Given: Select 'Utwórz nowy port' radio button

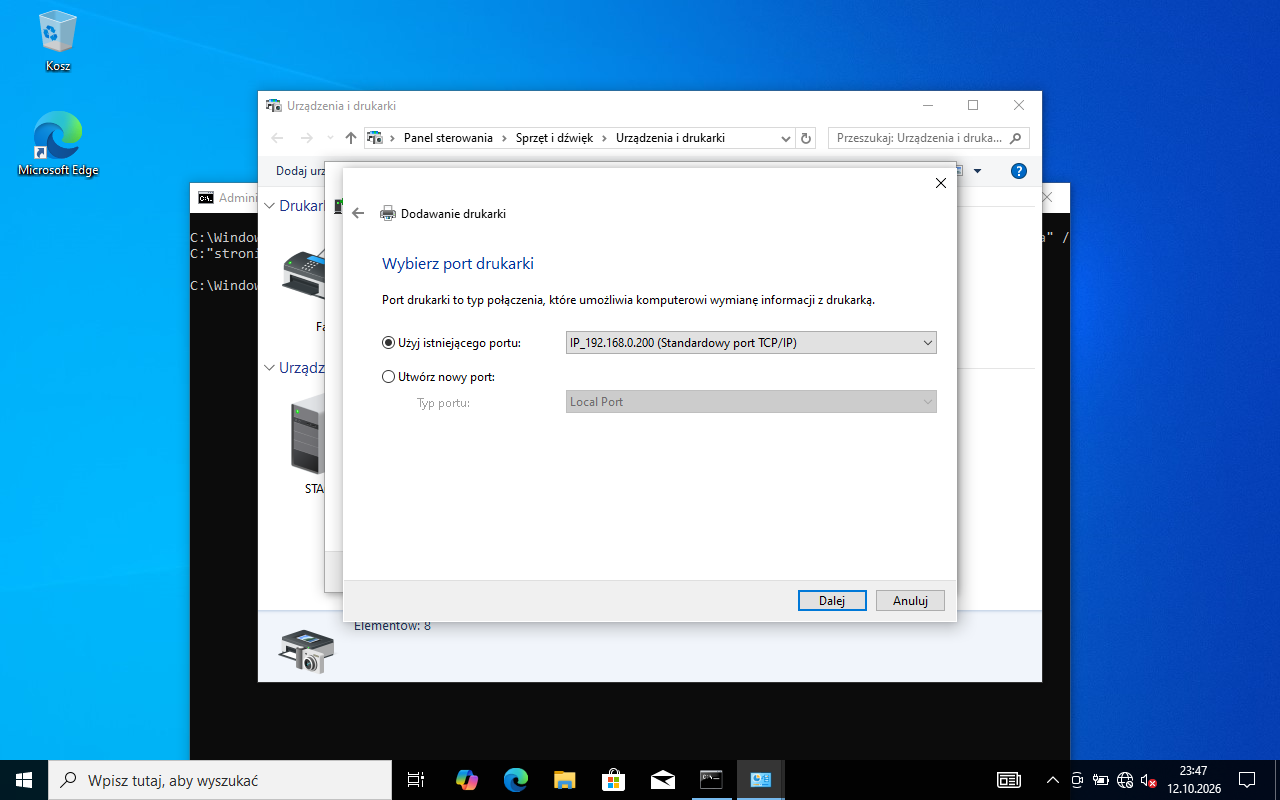Looking at the screenshot, I should 389,377.
